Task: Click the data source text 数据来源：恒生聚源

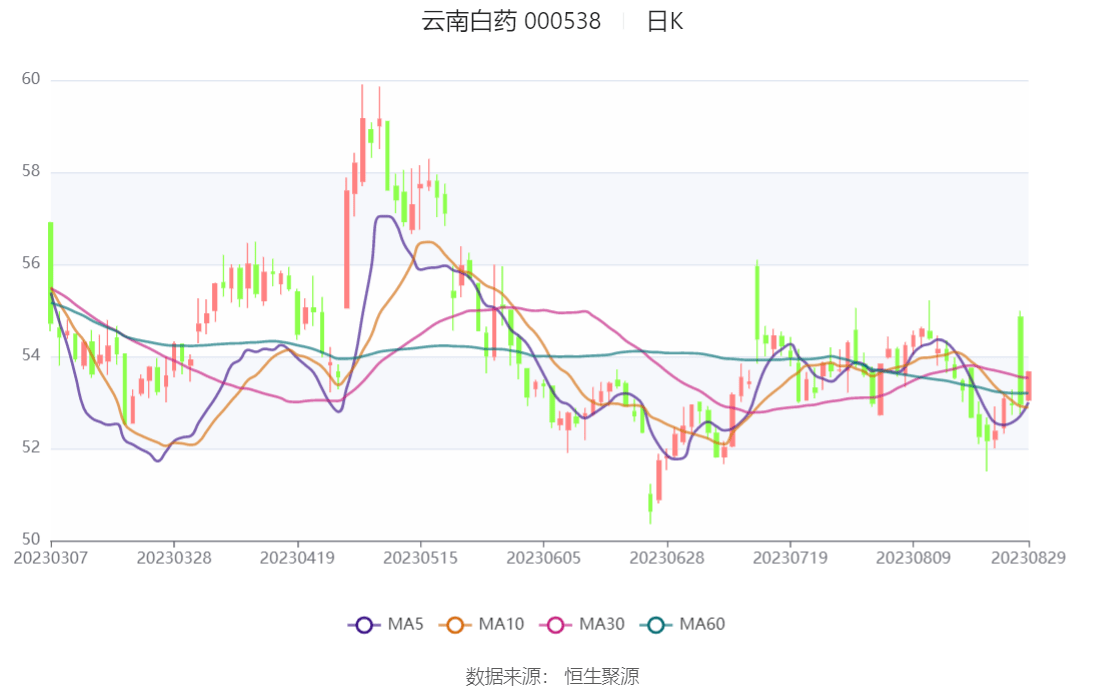Action: click(552, 676)
